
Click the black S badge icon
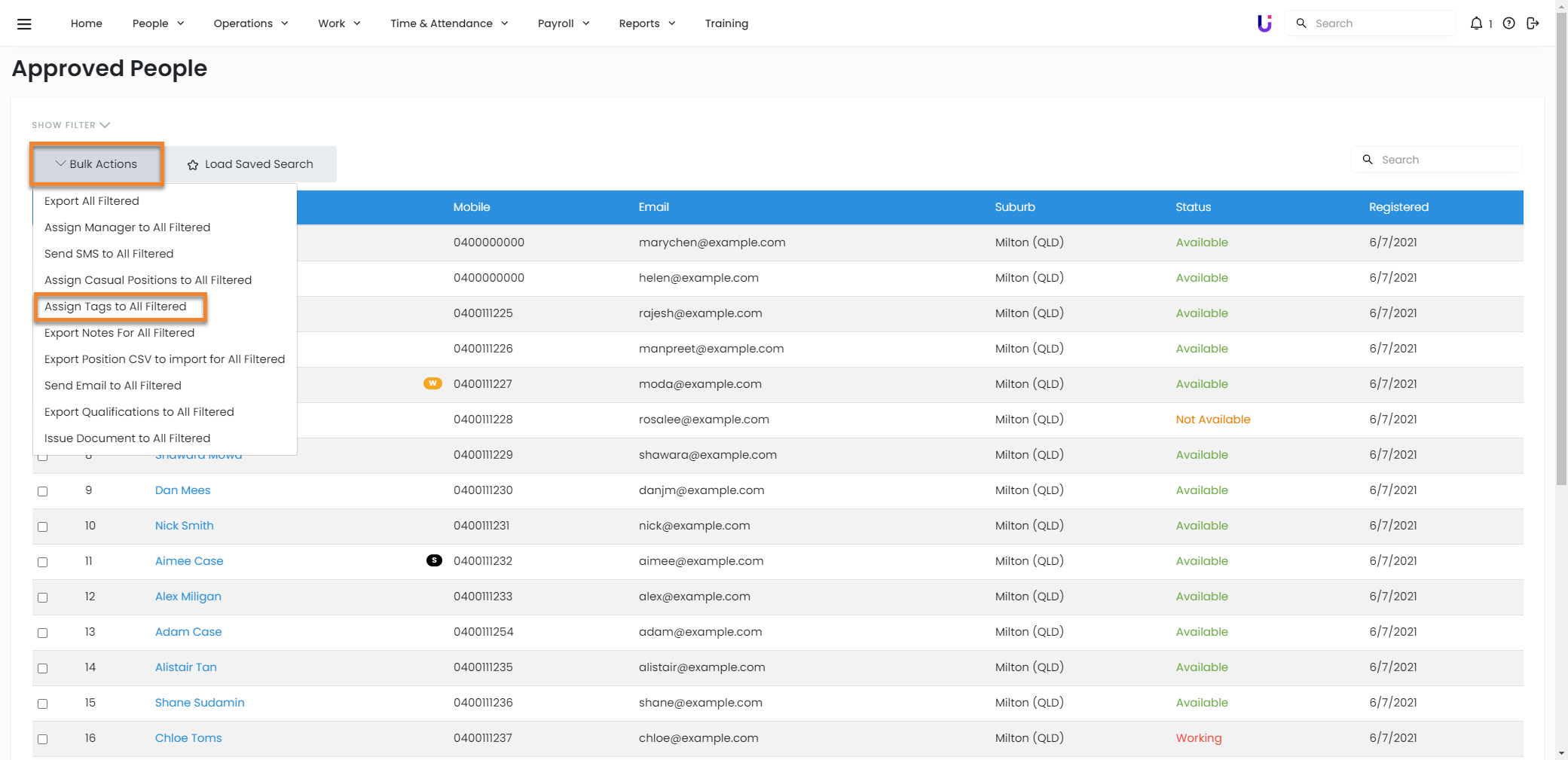pyautogui.click(x=434, y=560)
